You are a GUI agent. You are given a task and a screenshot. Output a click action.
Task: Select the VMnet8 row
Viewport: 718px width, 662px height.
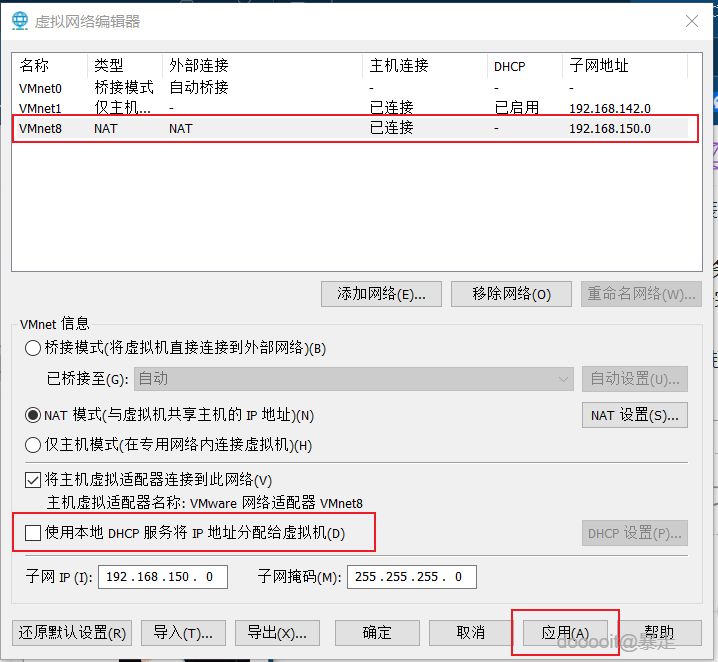(x=350, y=129)
